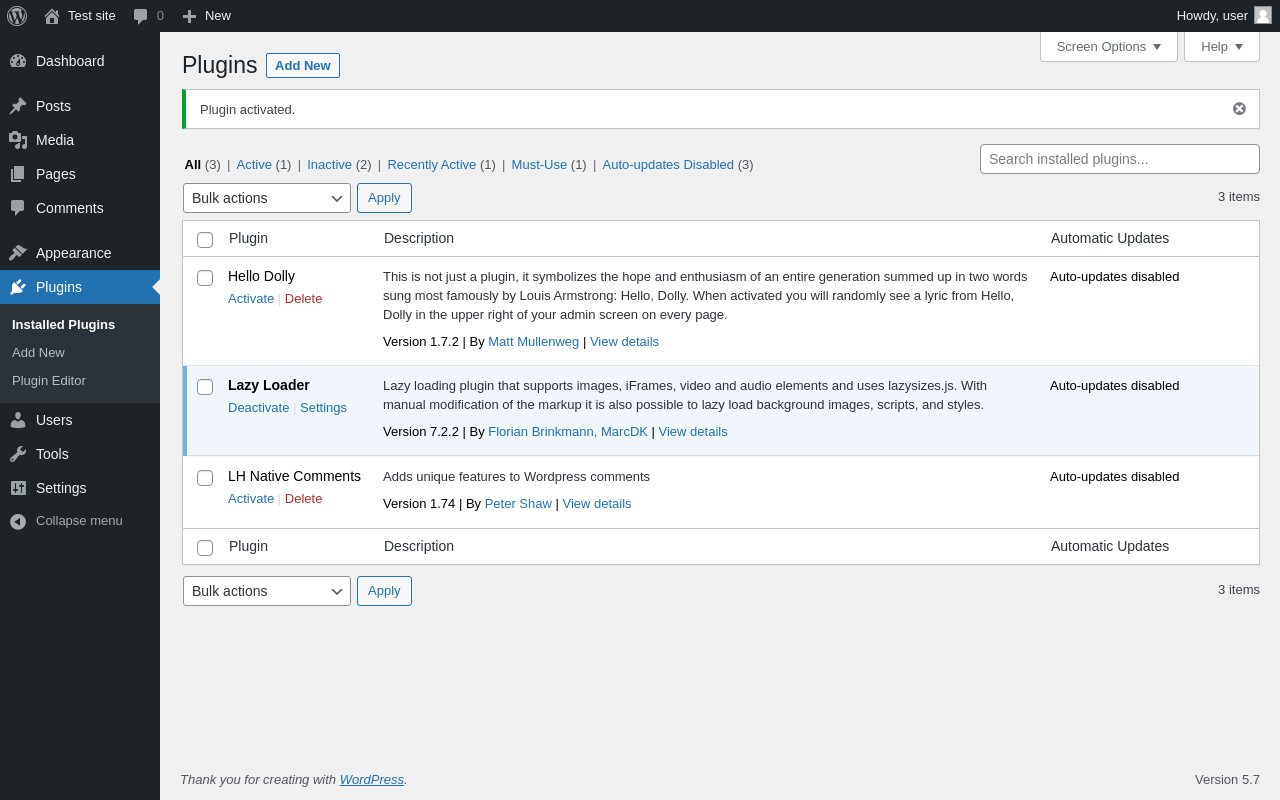
Task: Dismiss the Plugin activated notice
Action: coord(1239,109)
